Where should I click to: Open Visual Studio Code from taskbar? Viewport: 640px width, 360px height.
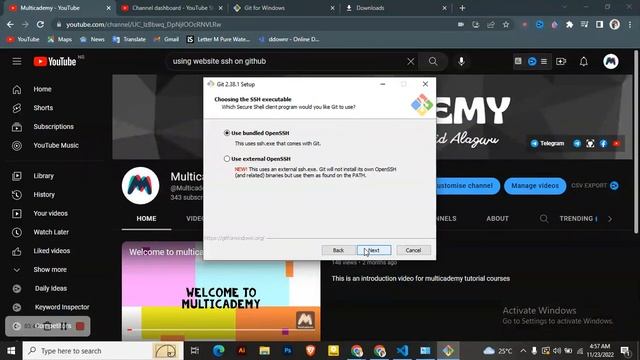[x=402, y=351]
